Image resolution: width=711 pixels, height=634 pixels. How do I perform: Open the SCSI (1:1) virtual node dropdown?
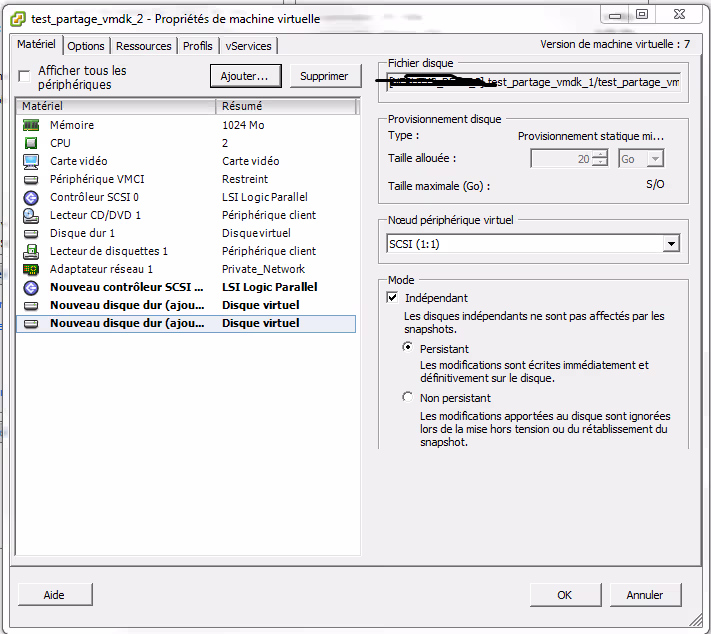[x=670, y=244]
